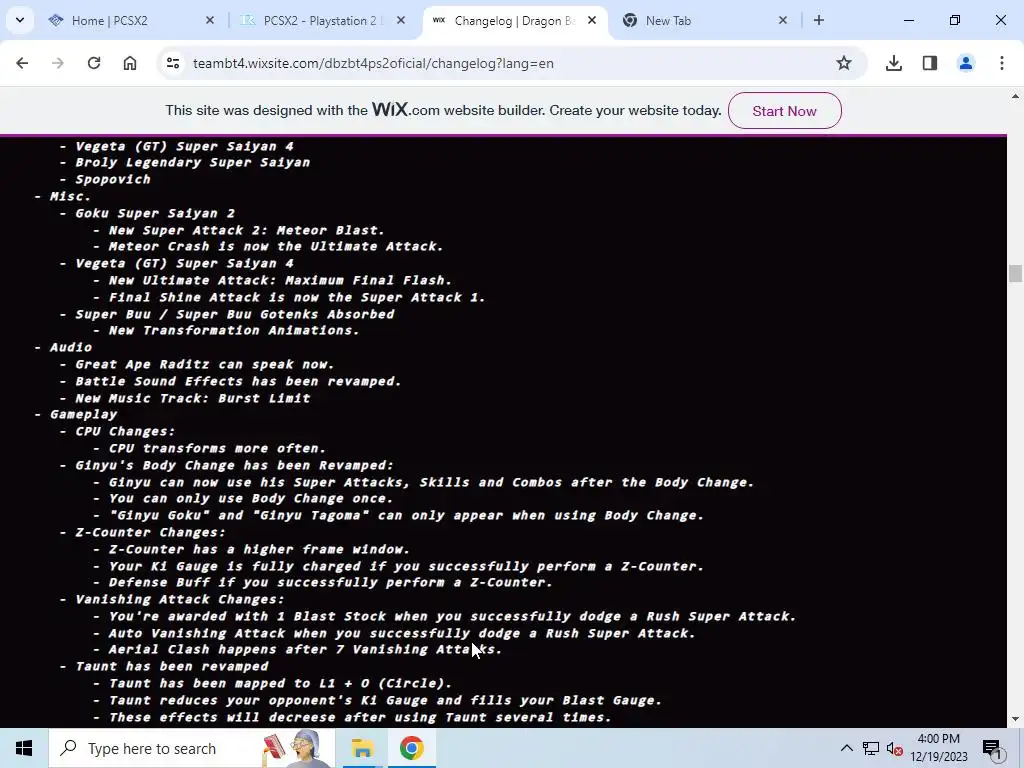Screen dimensions: 1024x768
Task: Go back to the previous page
Action: (22, 63)
